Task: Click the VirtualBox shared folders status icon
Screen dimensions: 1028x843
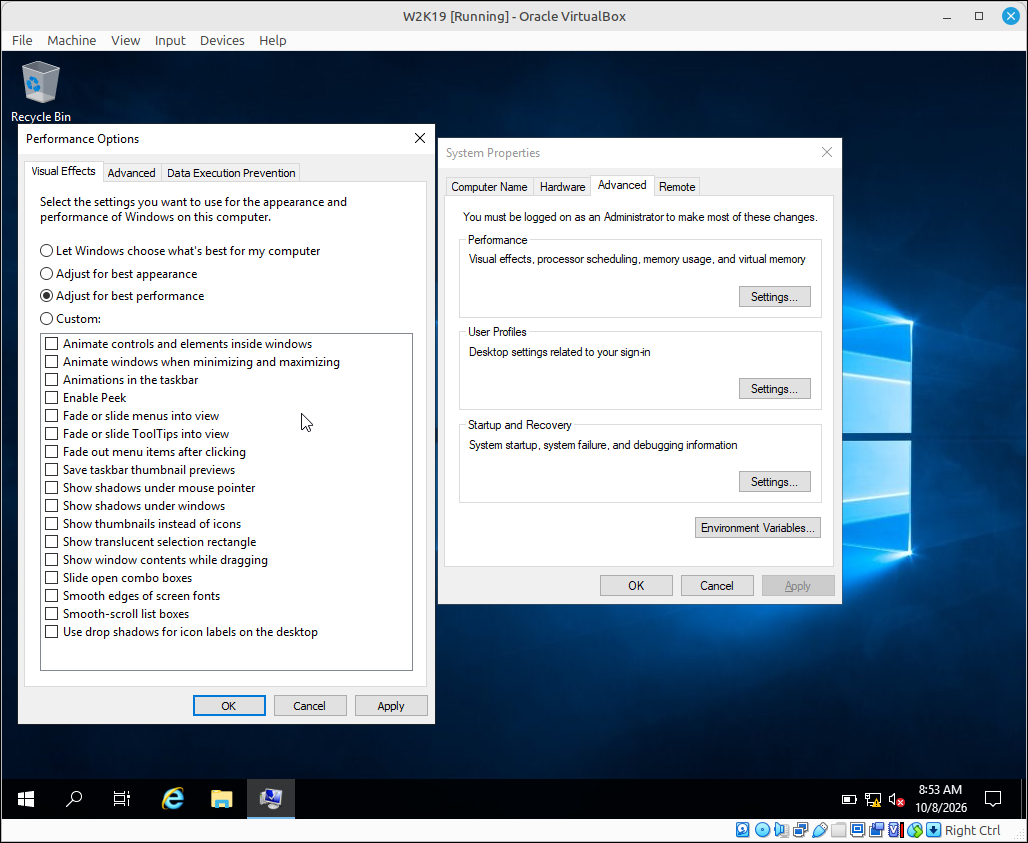Action: pyautogui.click(x=839, y=830)
